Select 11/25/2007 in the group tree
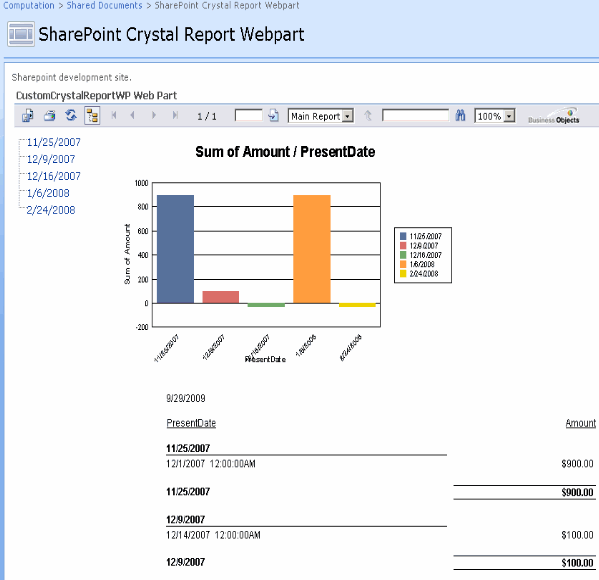 pos(53,143)
